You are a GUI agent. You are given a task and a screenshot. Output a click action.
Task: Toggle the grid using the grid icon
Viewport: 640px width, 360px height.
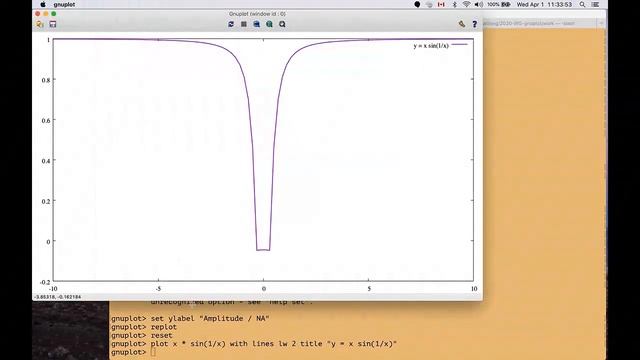244,24
